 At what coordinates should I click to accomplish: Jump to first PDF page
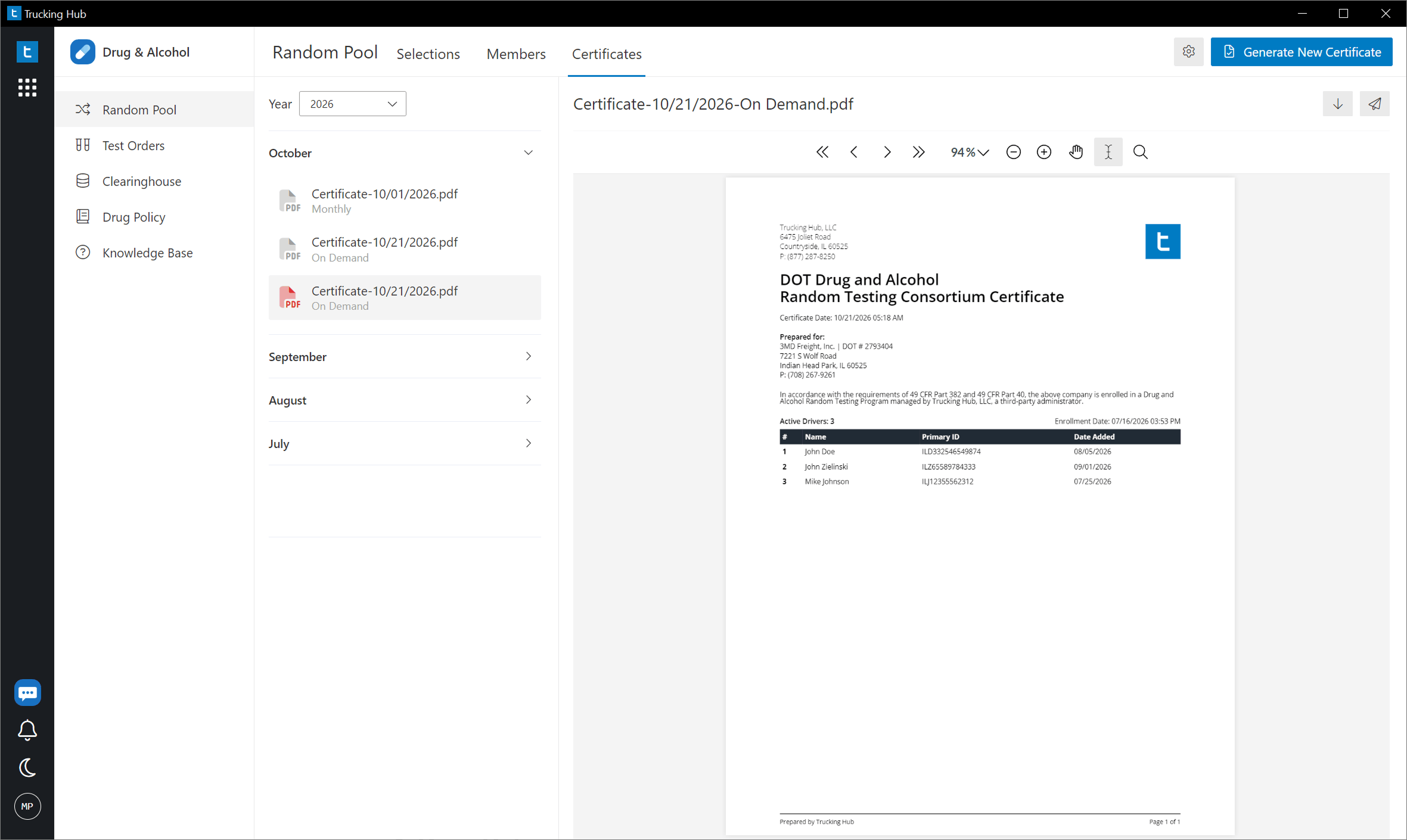click(822, 152)
